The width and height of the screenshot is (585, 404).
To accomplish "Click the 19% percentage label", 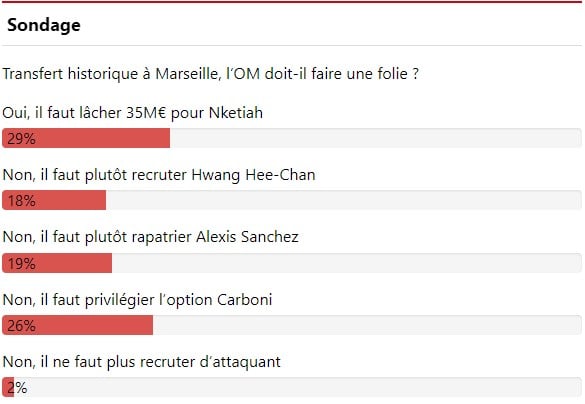I will 21,264.
